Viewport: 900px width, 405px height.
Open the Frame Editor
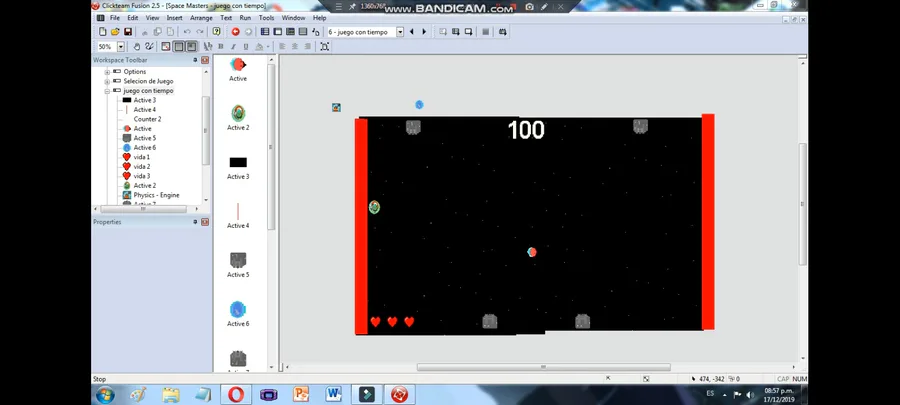pos(278,32)
